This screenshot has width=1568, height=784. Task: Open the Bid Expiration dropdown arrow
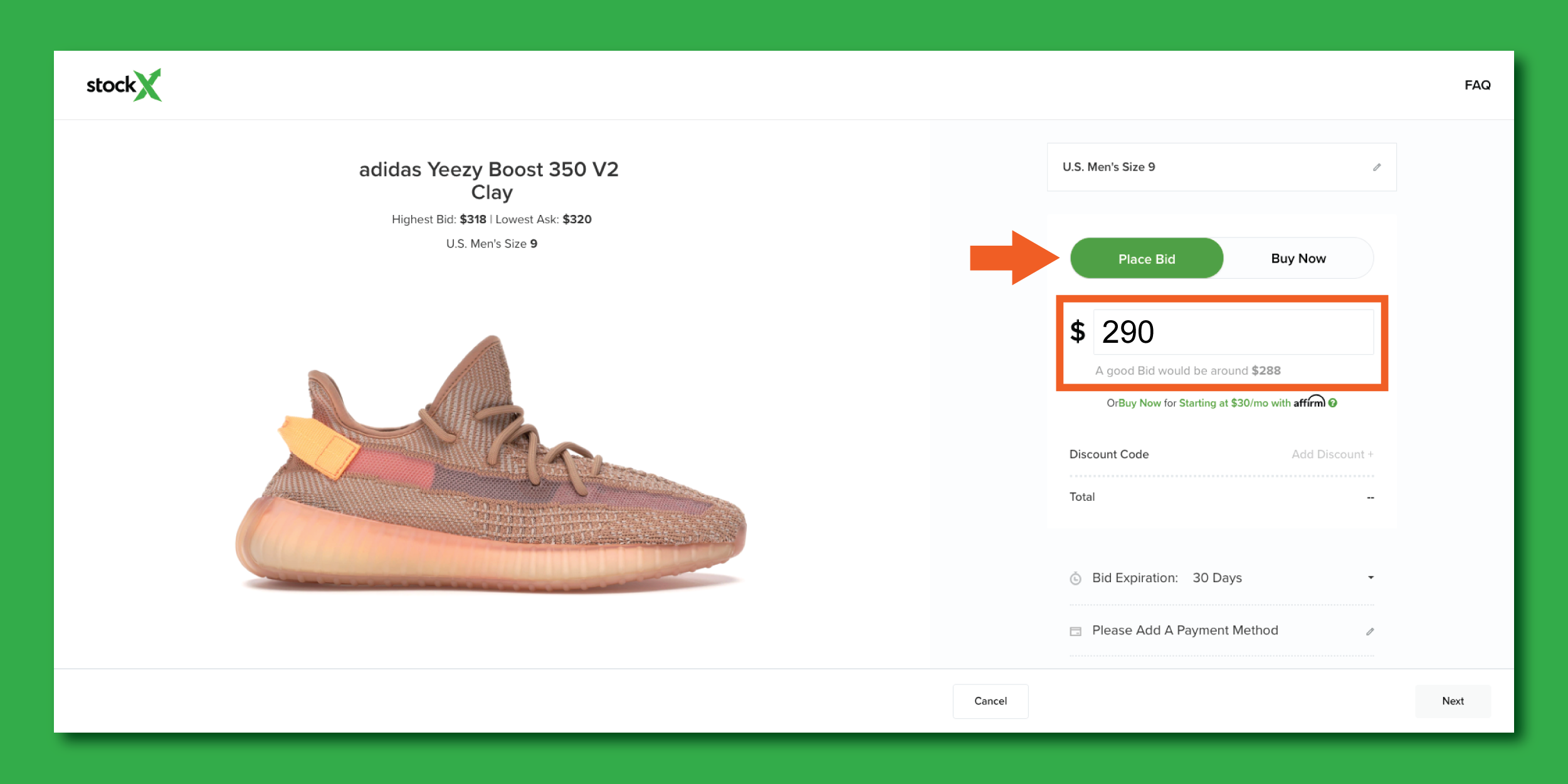1371,578
